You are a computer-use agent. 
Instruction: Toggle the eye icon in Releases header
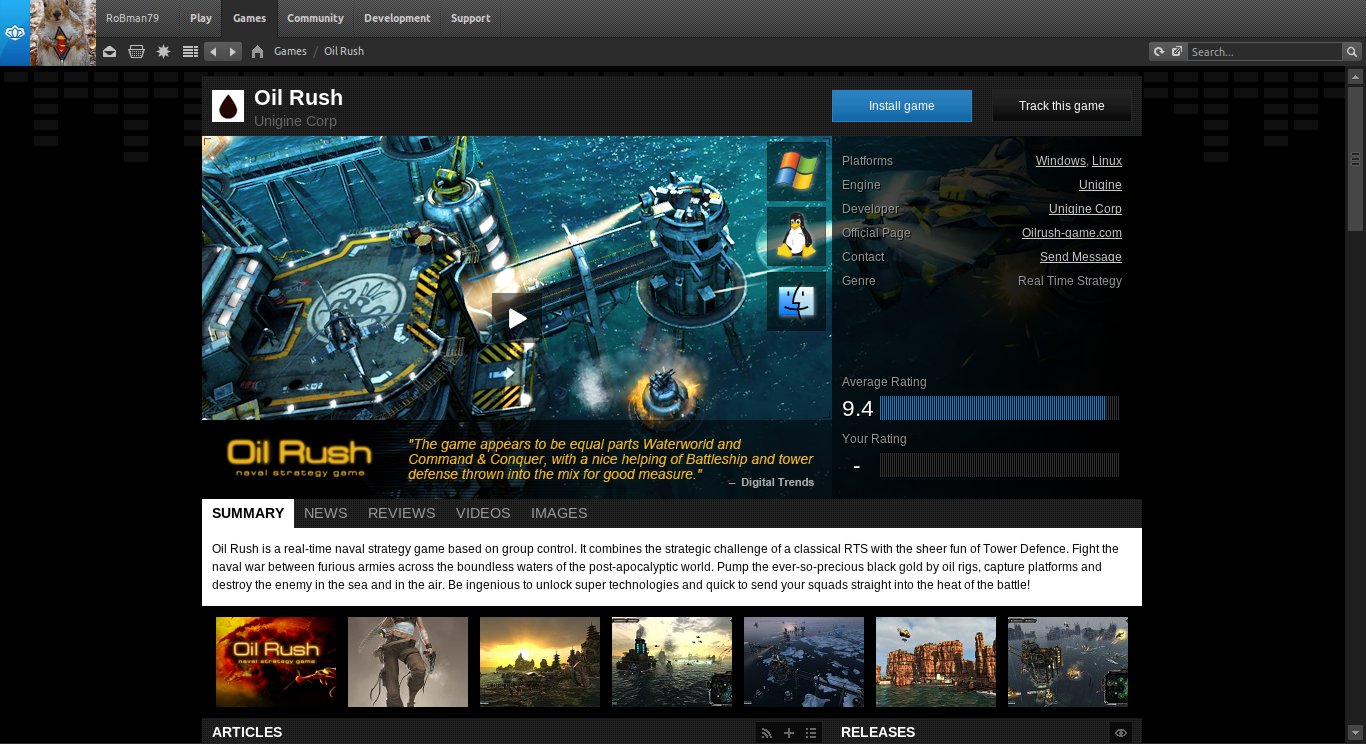pyautogui.click(x=1121, y=733)
